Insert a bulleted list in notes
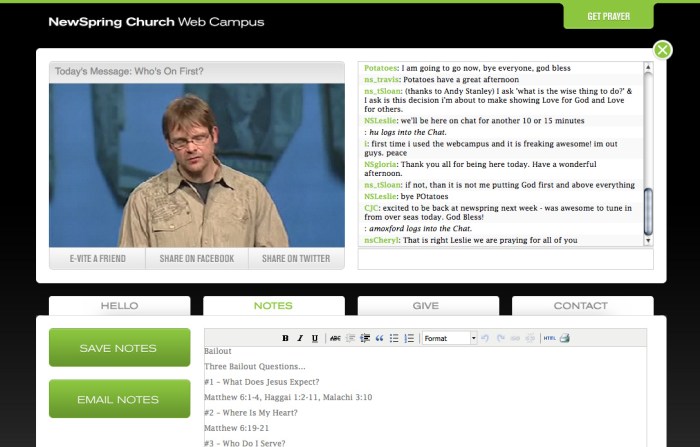The height and width of the screenshot is (447, 700). point(394,339)
